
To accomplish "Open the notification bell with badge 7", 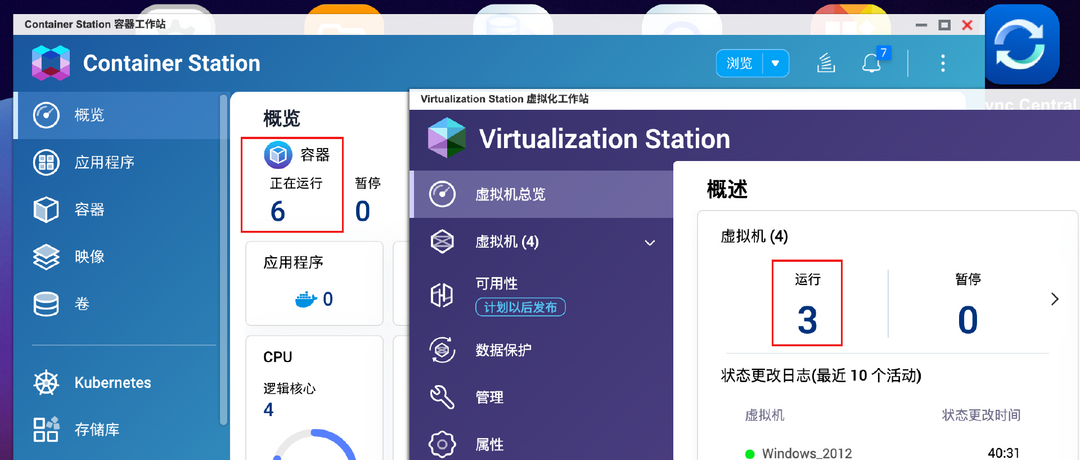I will point(871,63).
